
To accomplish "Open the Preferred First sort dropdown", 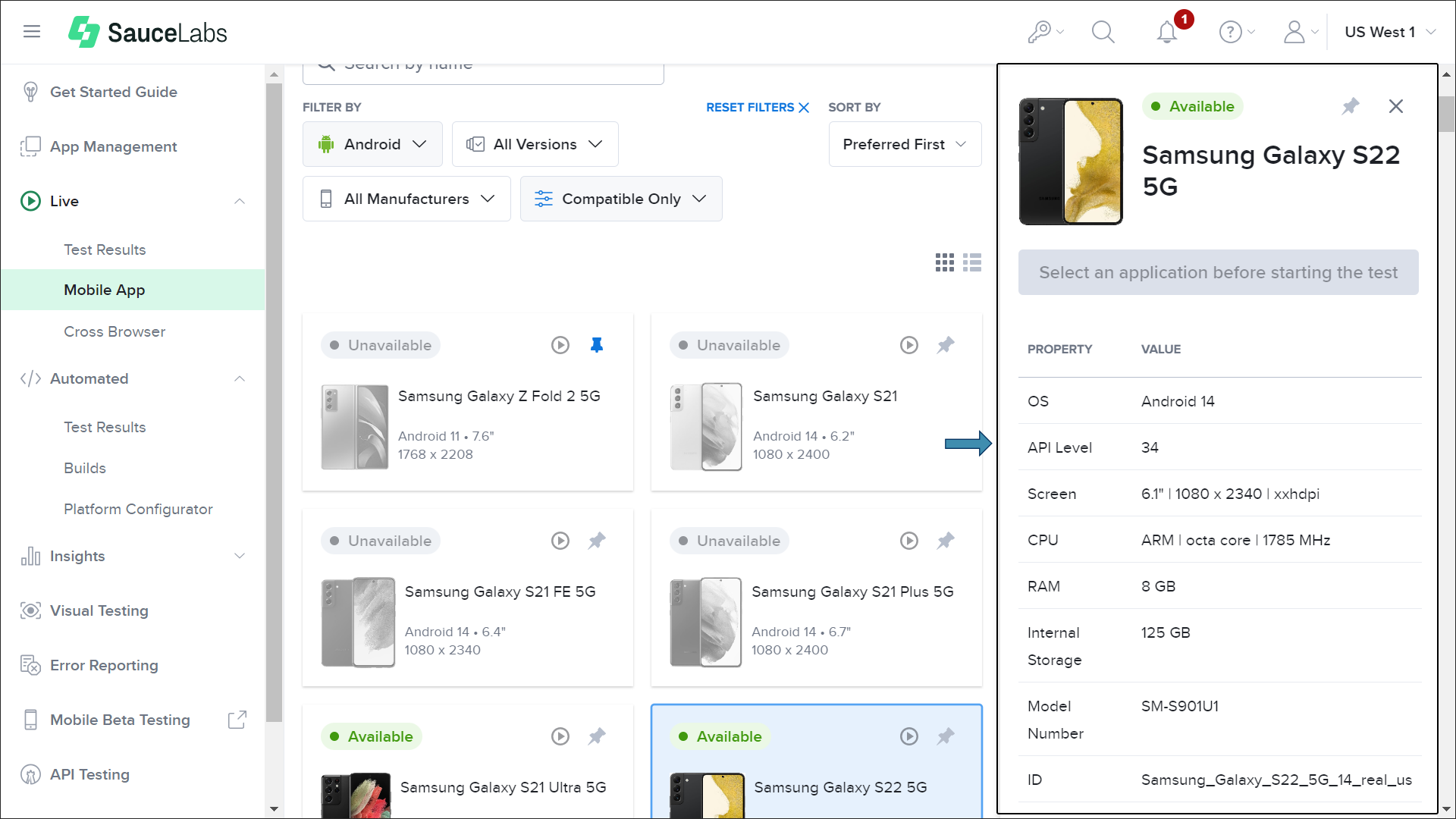I will coord(905,144).
